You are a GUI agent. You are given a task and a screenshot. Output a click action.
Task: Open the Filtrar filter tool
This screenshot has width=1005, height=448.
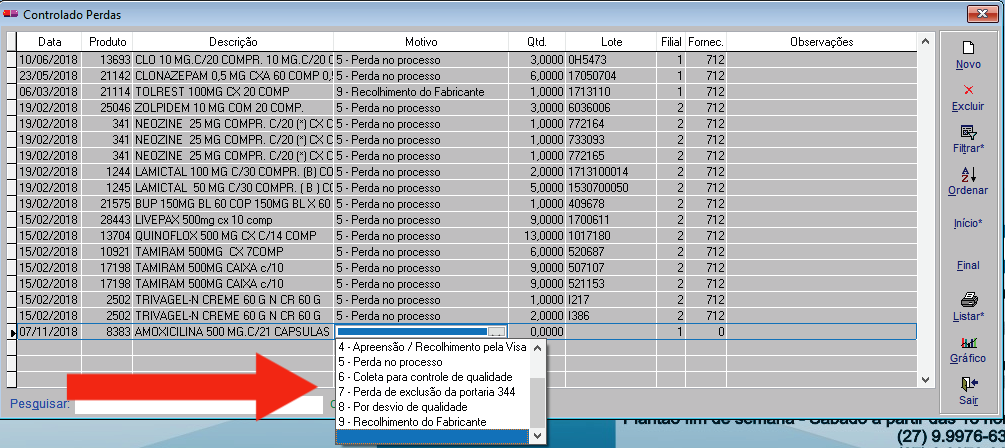click(x=967, y=132)
